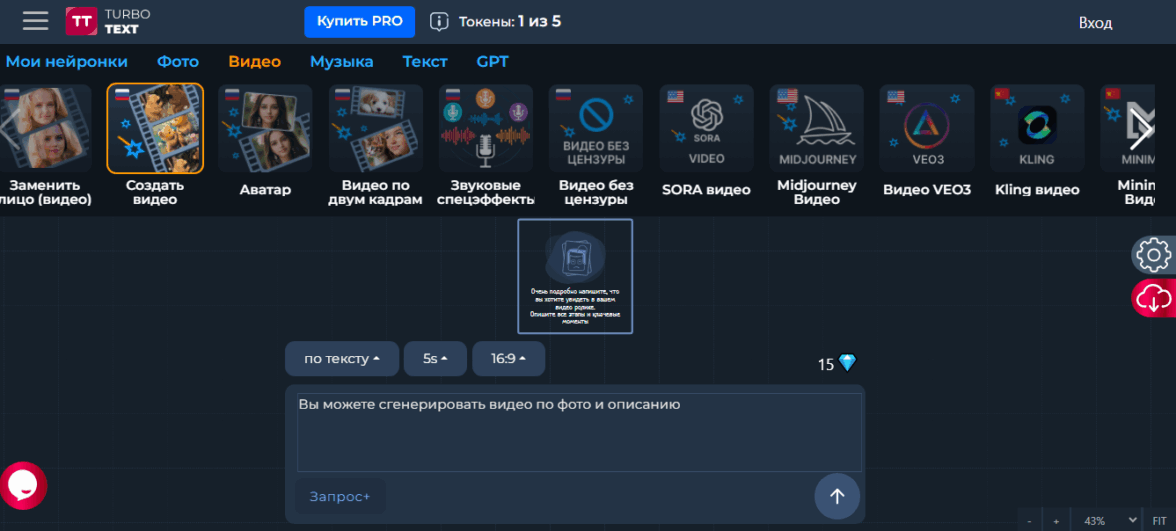This screenshot has height=531, width=1176.
Task: Click the Запрос+ button
Action: coord(340,496)
